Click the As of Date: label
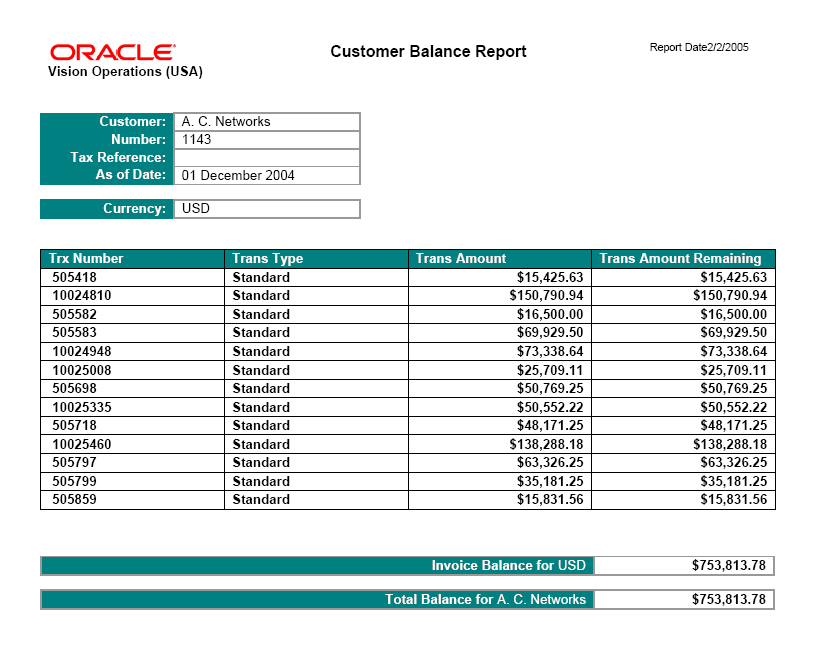816x648 pixels. point(131,175)
